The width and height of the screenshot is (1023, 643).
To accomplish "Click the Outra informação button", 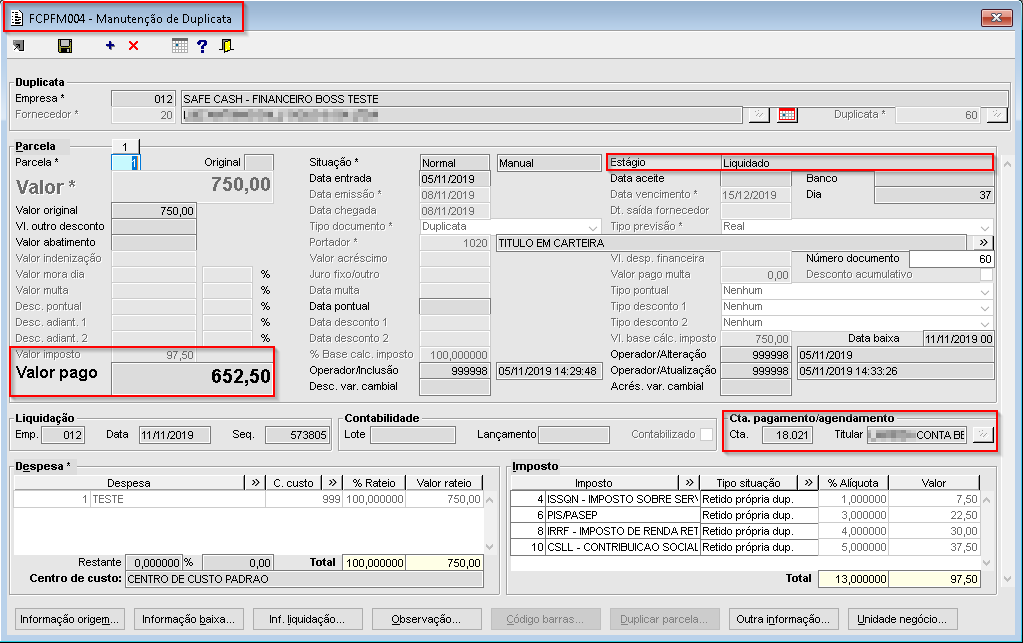I will [783, 619].
